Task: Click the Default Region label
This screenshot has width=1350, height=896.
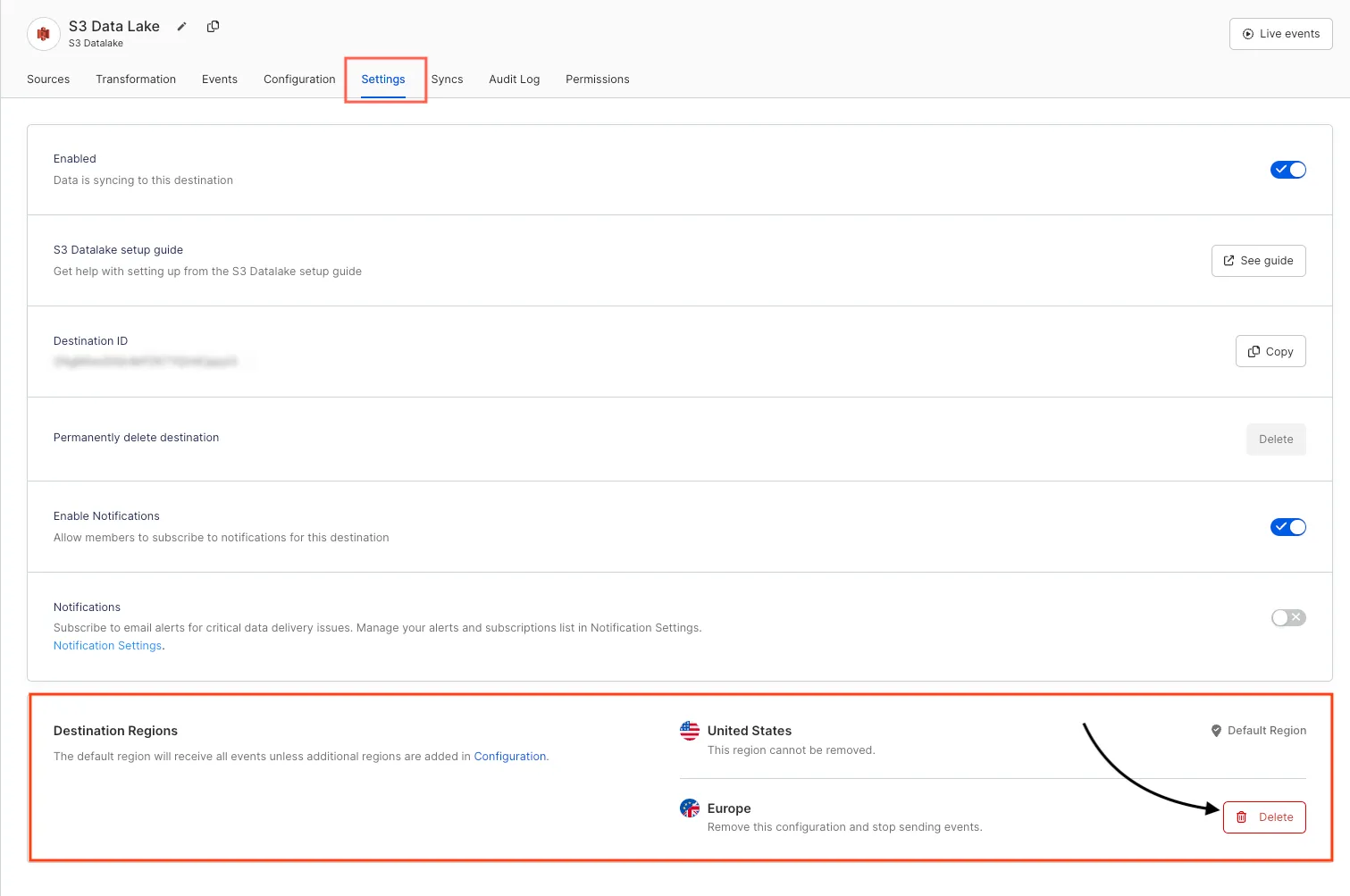Action: [1267, 731]
